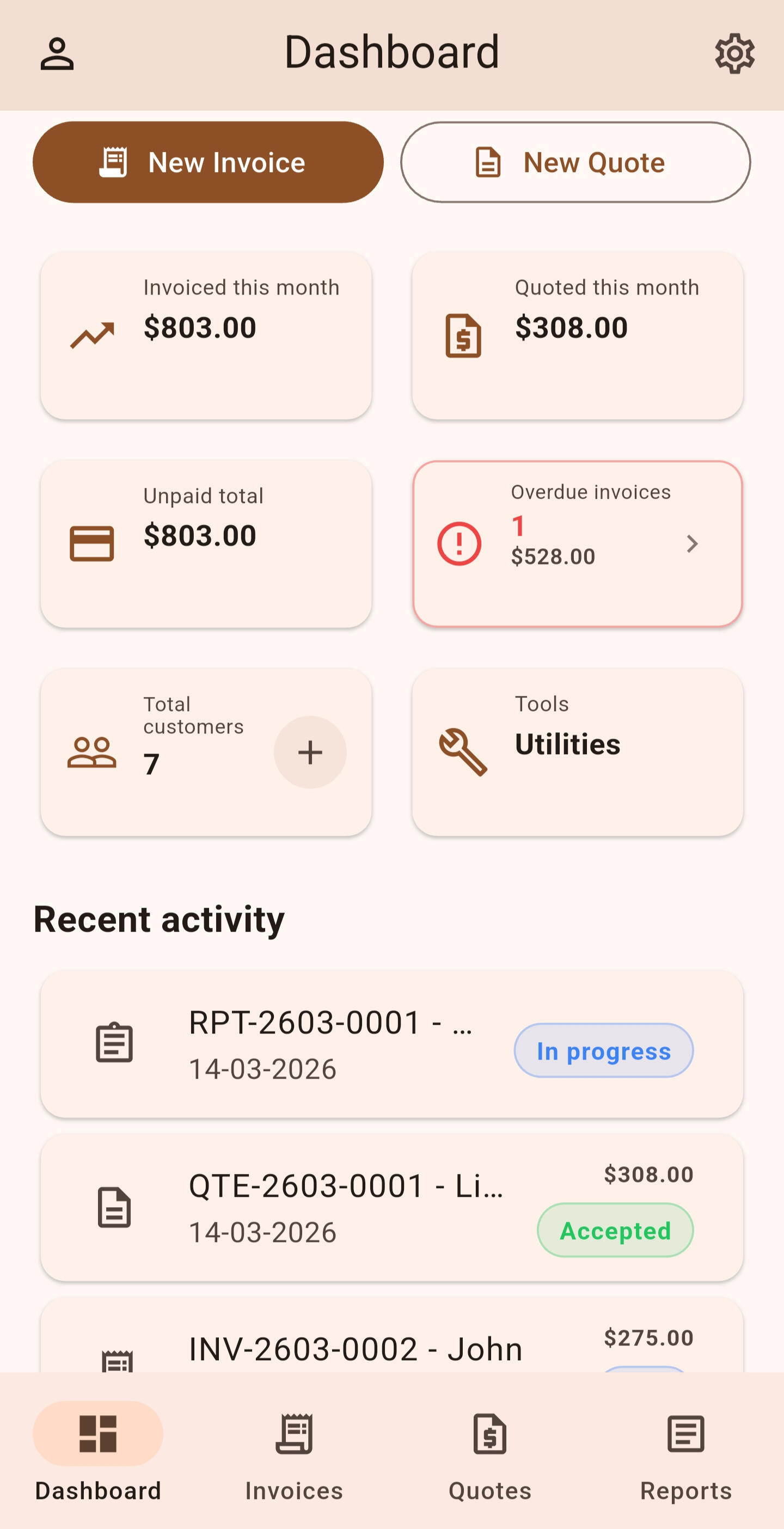This screenshot has width=784, height=1529.
Task: Open the Reports tab
Action: [x=685, y=1454]
